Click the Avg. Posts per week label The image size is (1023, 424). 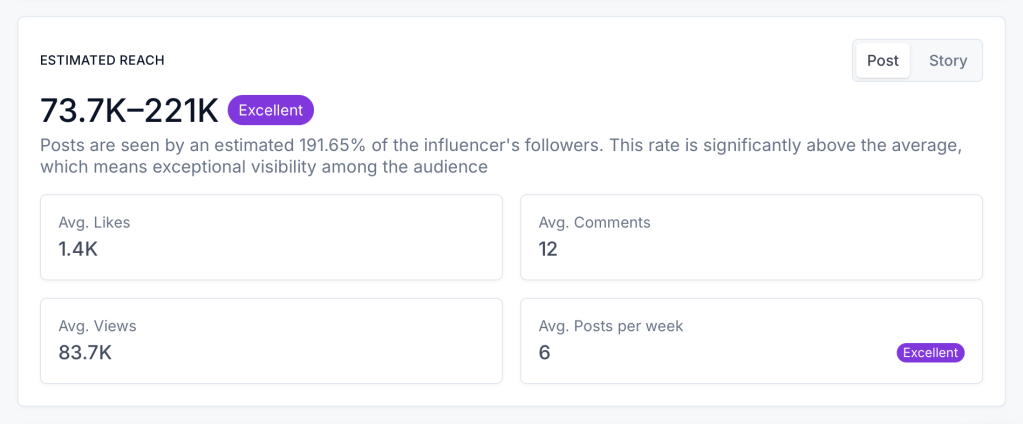point(611,326)
